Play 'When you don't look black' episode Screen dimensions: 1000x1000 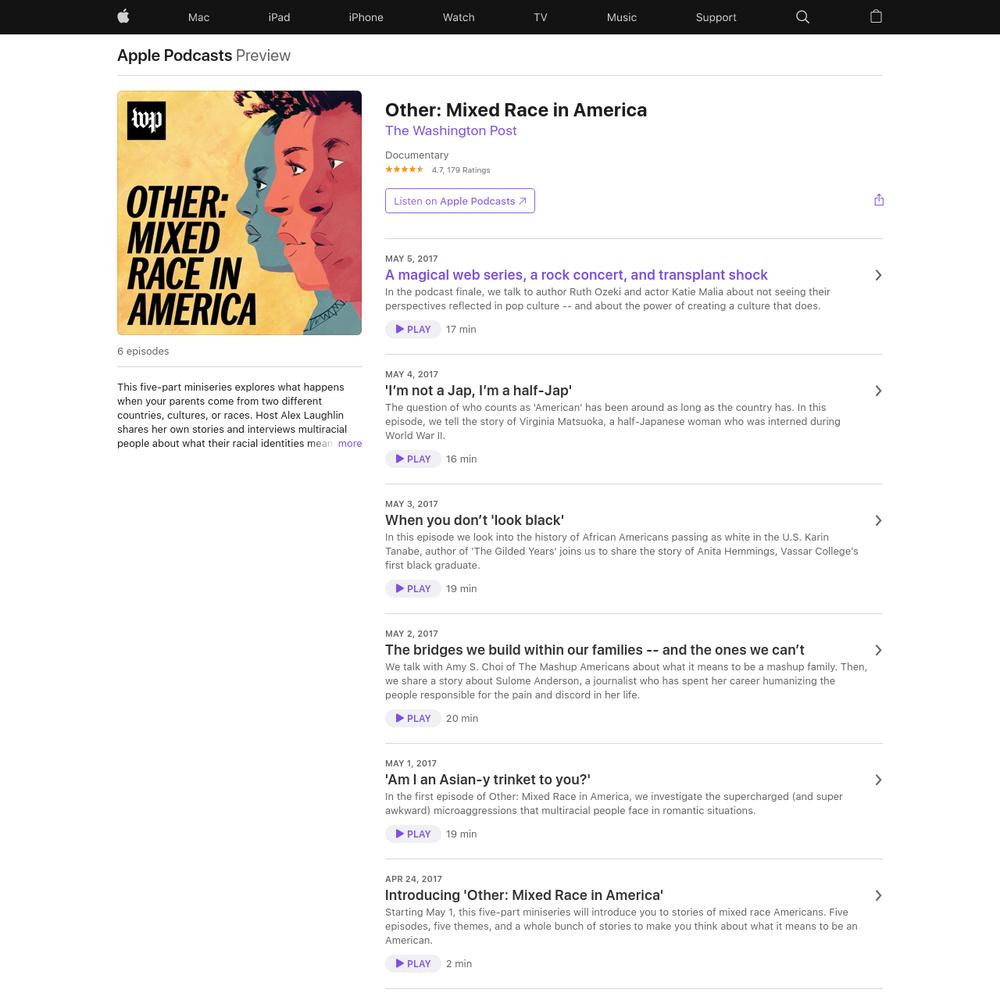413,589
